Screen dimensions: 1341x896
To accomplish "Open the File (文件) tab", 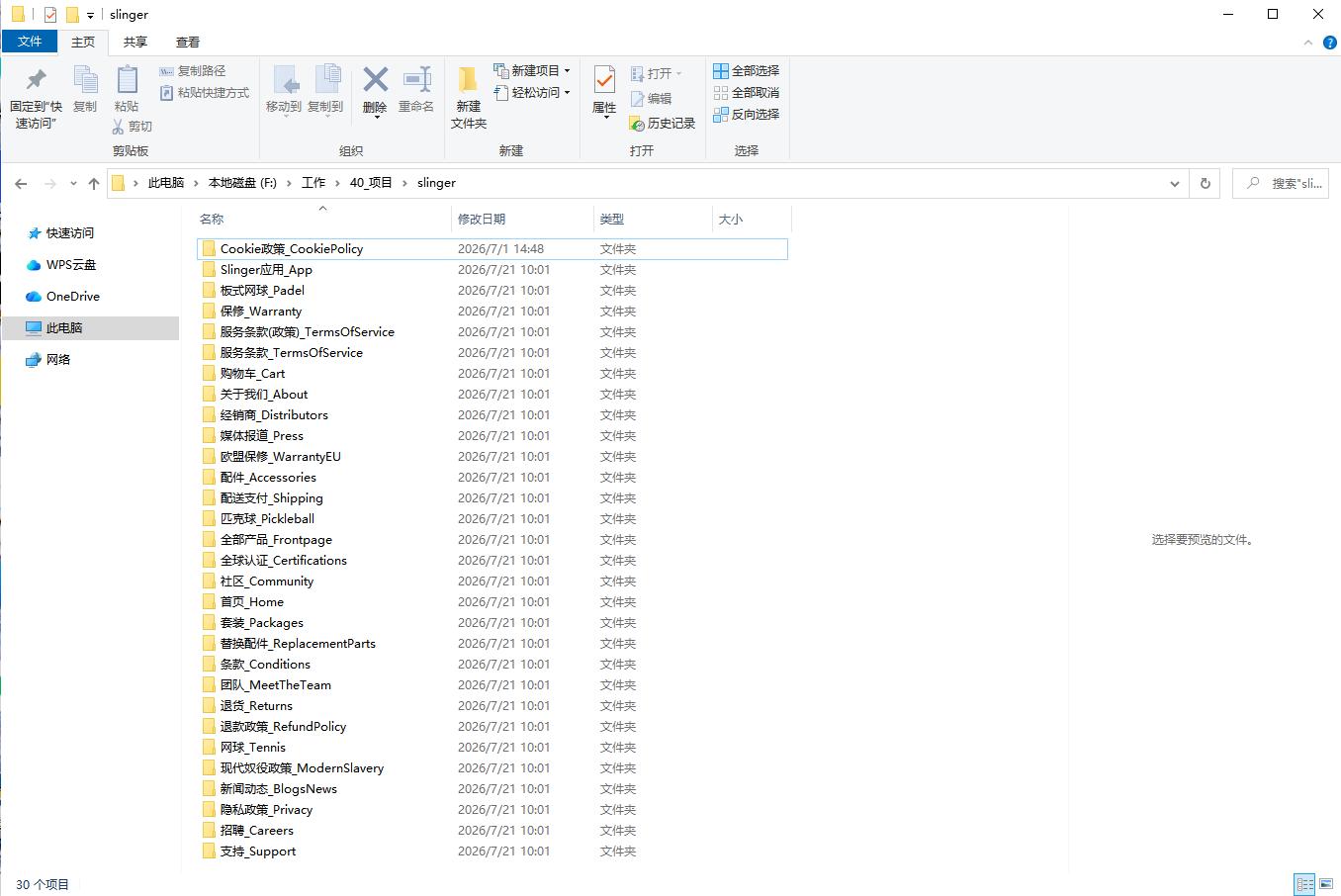I will click(30, 42).
